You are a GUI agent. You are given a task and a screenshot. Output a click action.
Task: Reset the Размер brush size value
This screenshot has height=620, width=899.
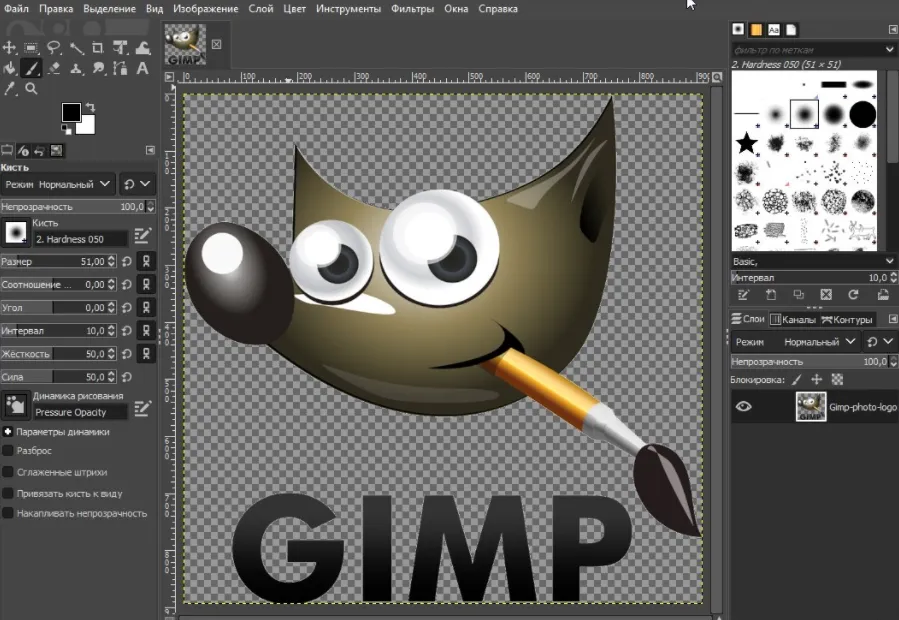[x=127, y=262]
